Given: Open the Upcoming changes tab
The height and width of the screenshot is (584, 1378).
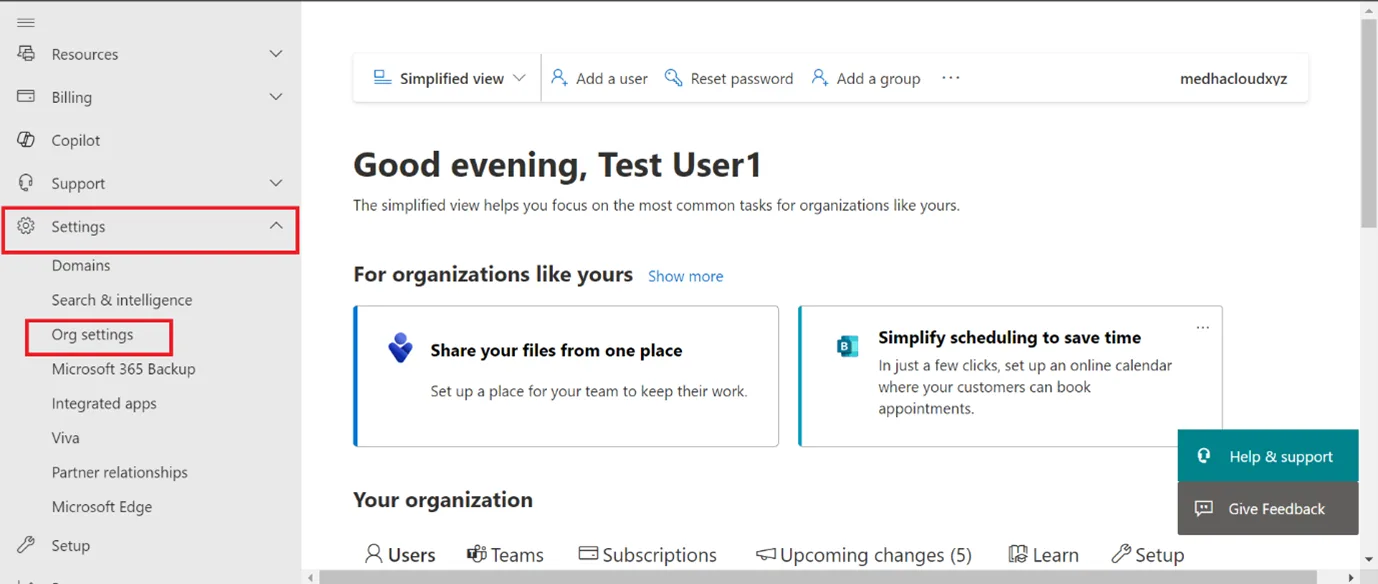Looking at the screenshot, I should tap(864, 554).
